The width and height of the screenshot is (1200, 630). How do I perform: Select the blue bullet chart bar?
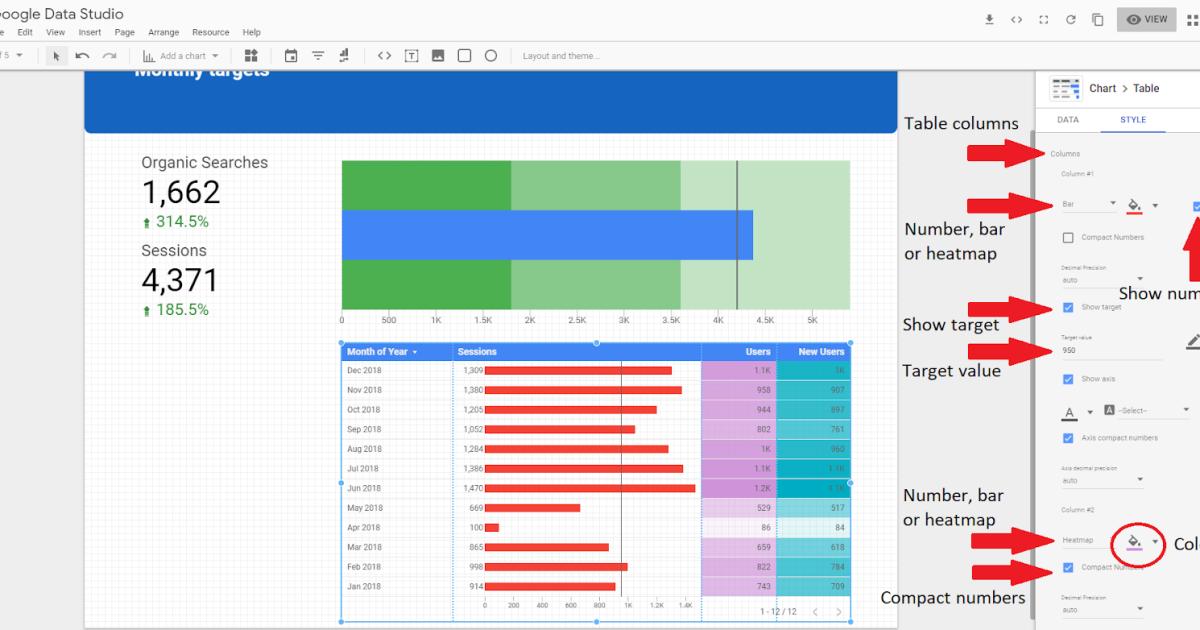pyautogui.click(x=547, y=235)
